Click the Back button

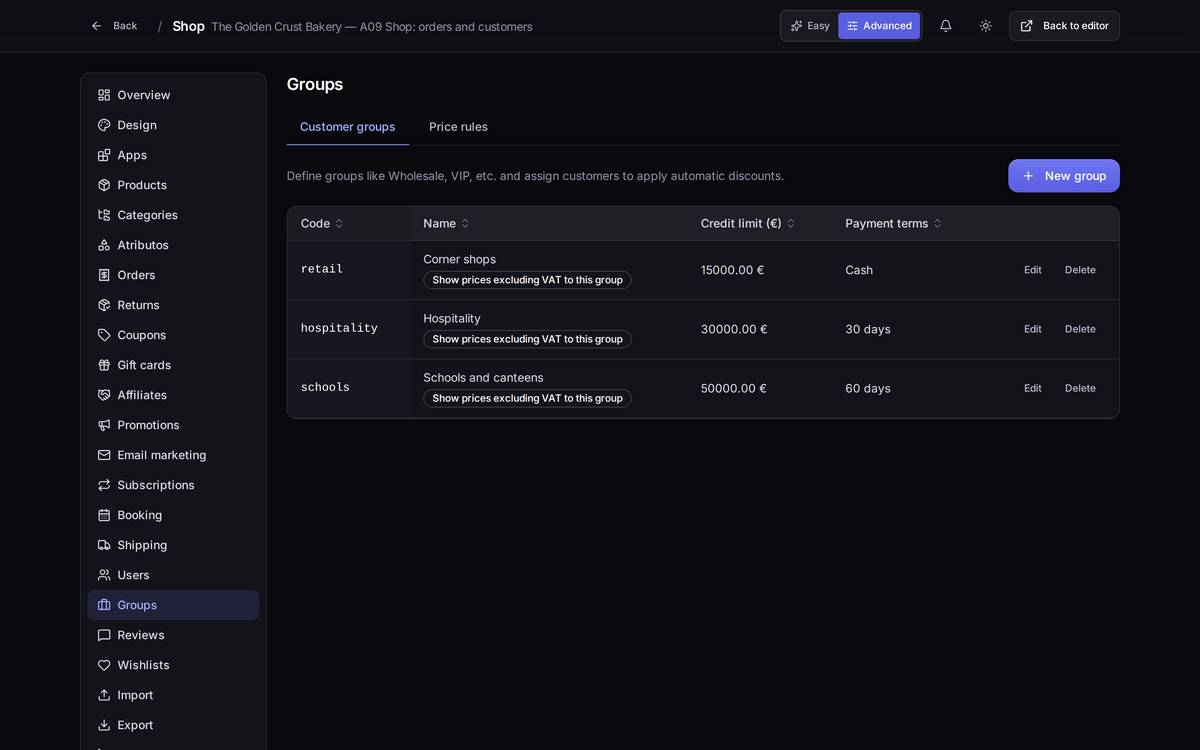tap(114, 26)
